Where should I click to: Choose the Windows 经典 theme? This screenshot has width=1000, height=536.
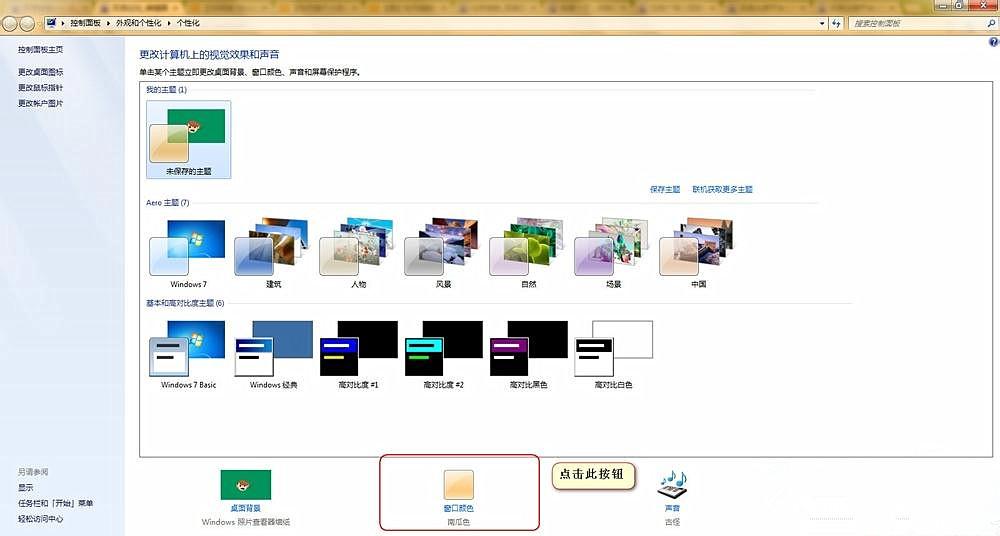coord(273,354)
